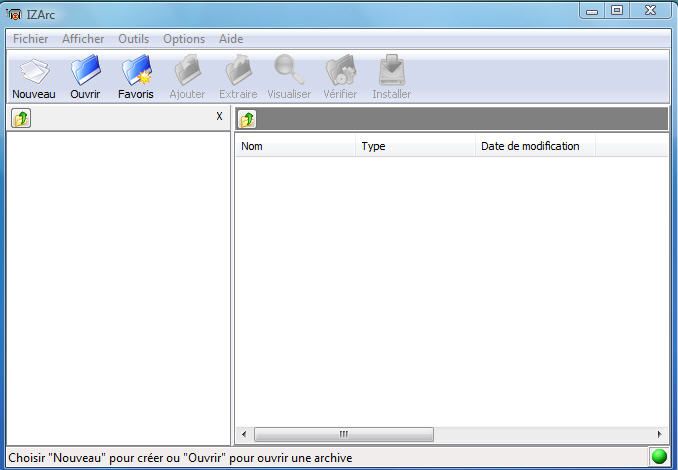The width and height of the screenshot is (678, 470).
Task: Go up a level in archive list pane
Action: tap(247, 119)
